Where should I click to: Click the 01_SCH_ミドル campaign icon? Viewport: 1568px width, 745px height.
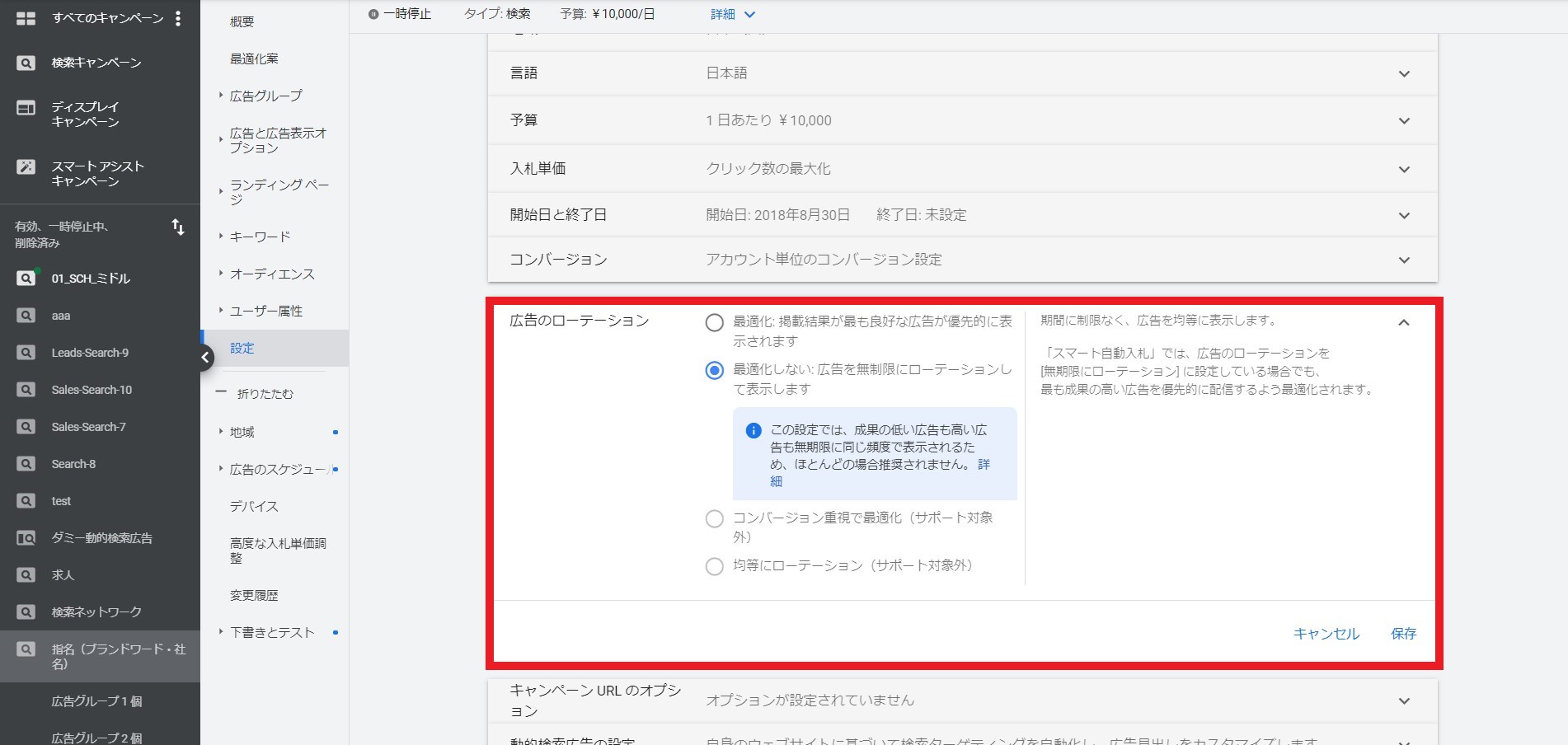(26, 279)
